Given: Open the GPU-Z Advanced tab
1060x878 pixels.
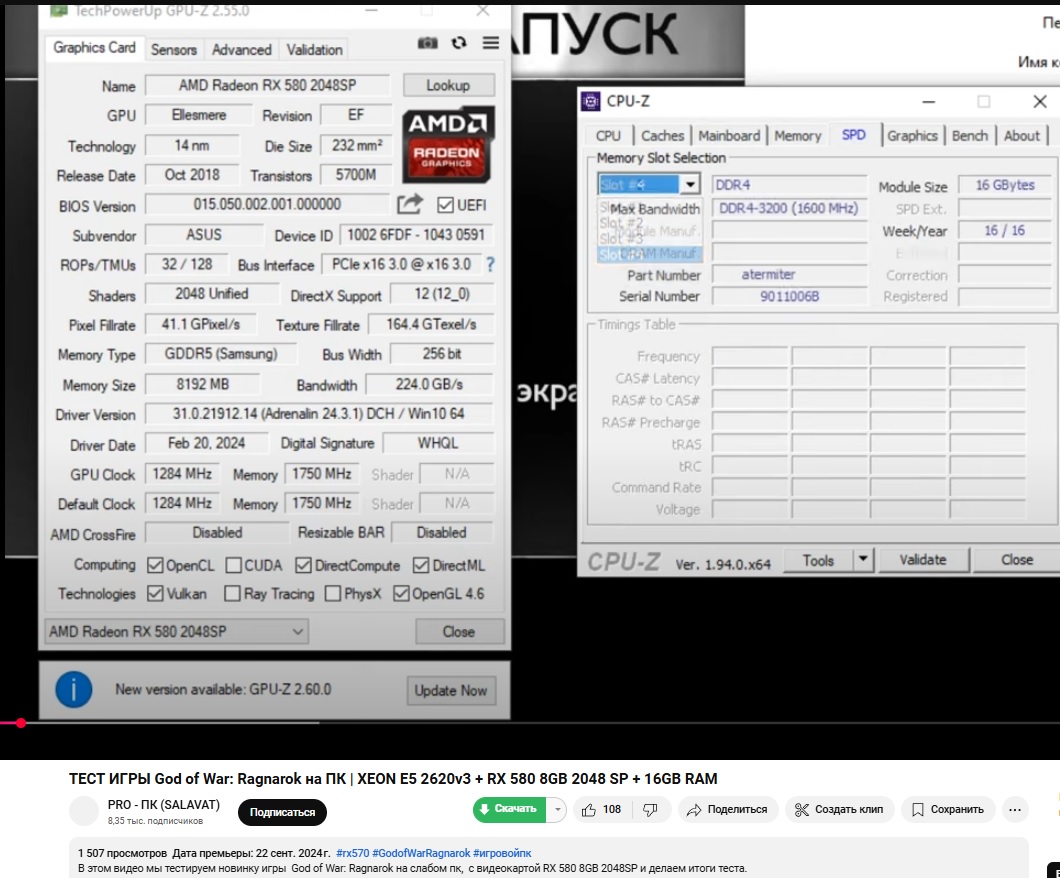Looking at the screenshot, I should tap(241, 49).
